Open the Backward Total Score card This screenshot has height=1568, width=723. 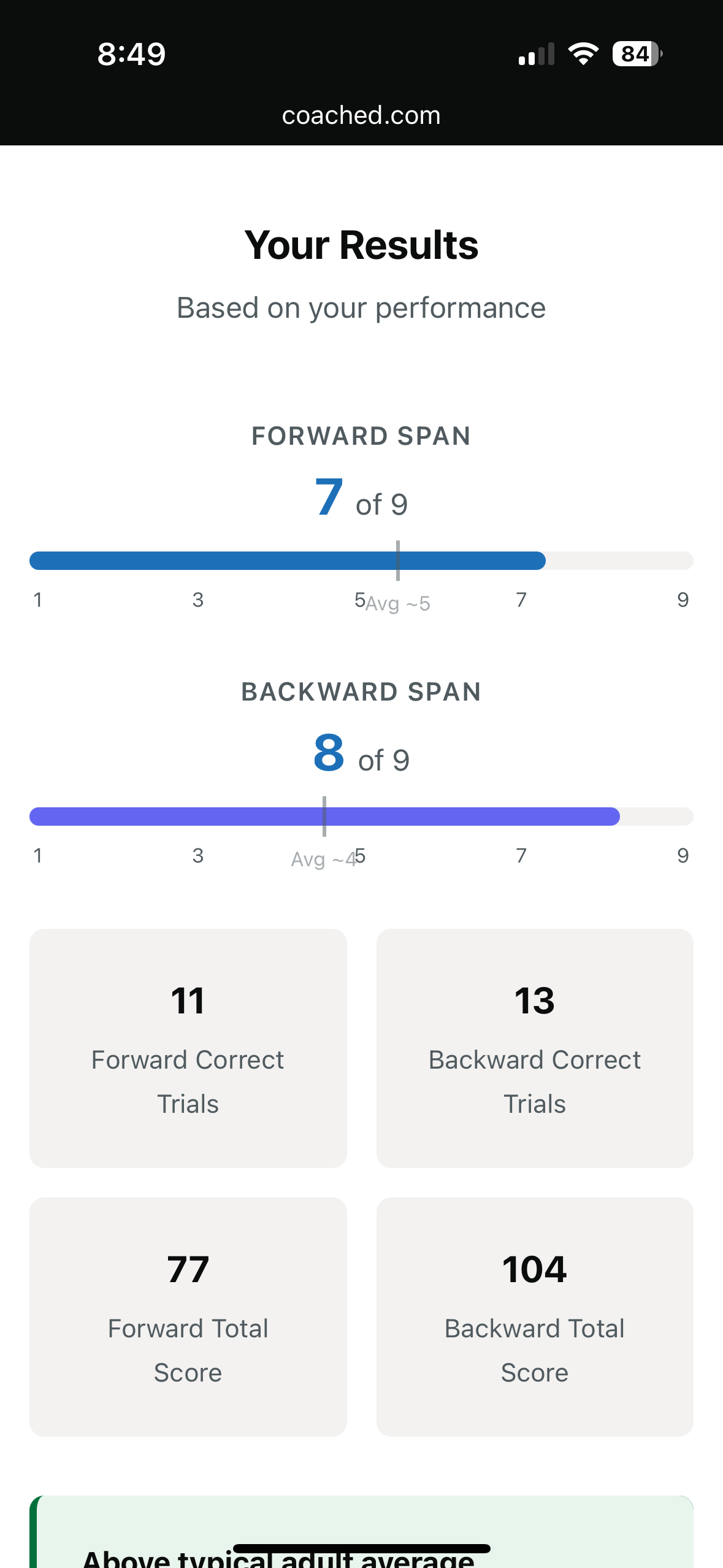pyautogui.click(x=535, y=1316)
